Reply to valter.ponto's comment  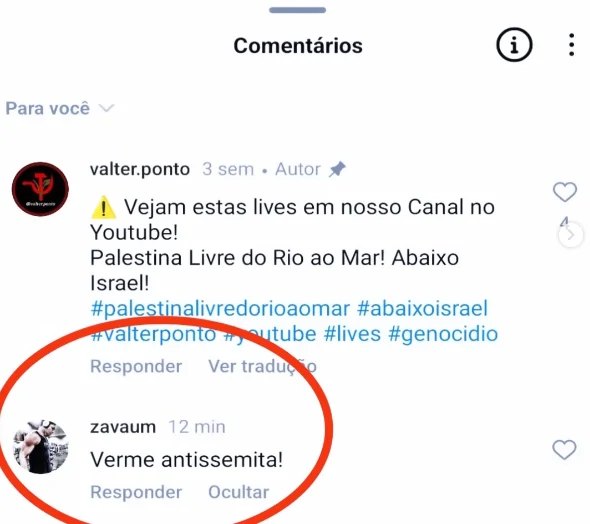point(136,366)
